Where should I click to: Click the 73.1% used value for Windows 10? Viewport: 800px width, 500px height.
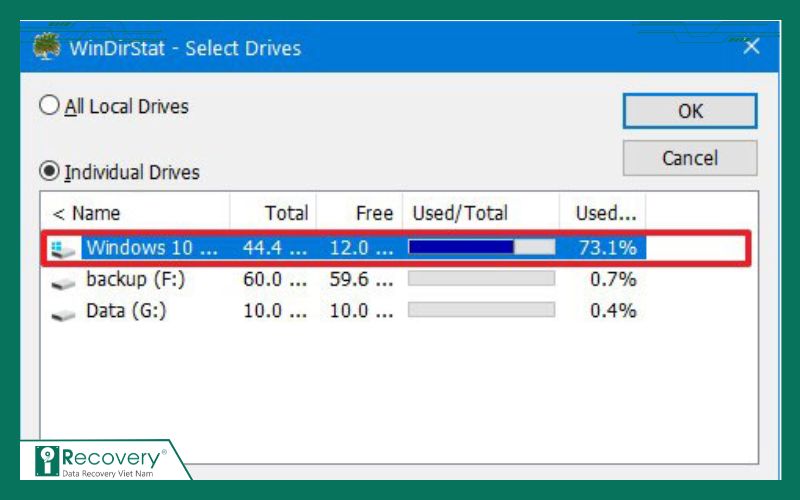[x=607, y=248]
